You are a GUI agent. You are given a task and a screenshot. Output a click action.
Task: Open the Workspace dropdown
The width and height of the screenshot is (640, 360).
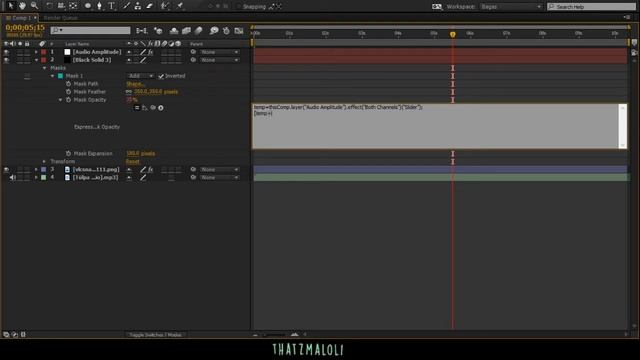(x=511, y=7)
